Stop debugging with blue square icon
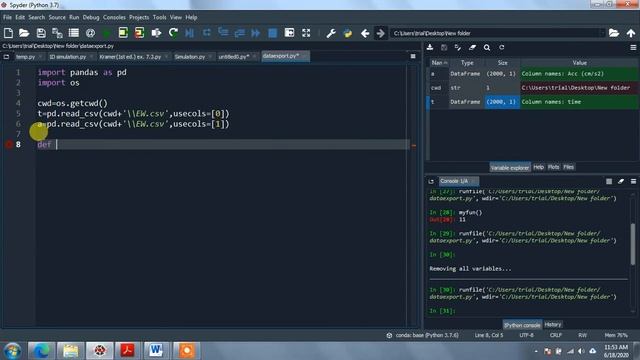 point(272,33)
